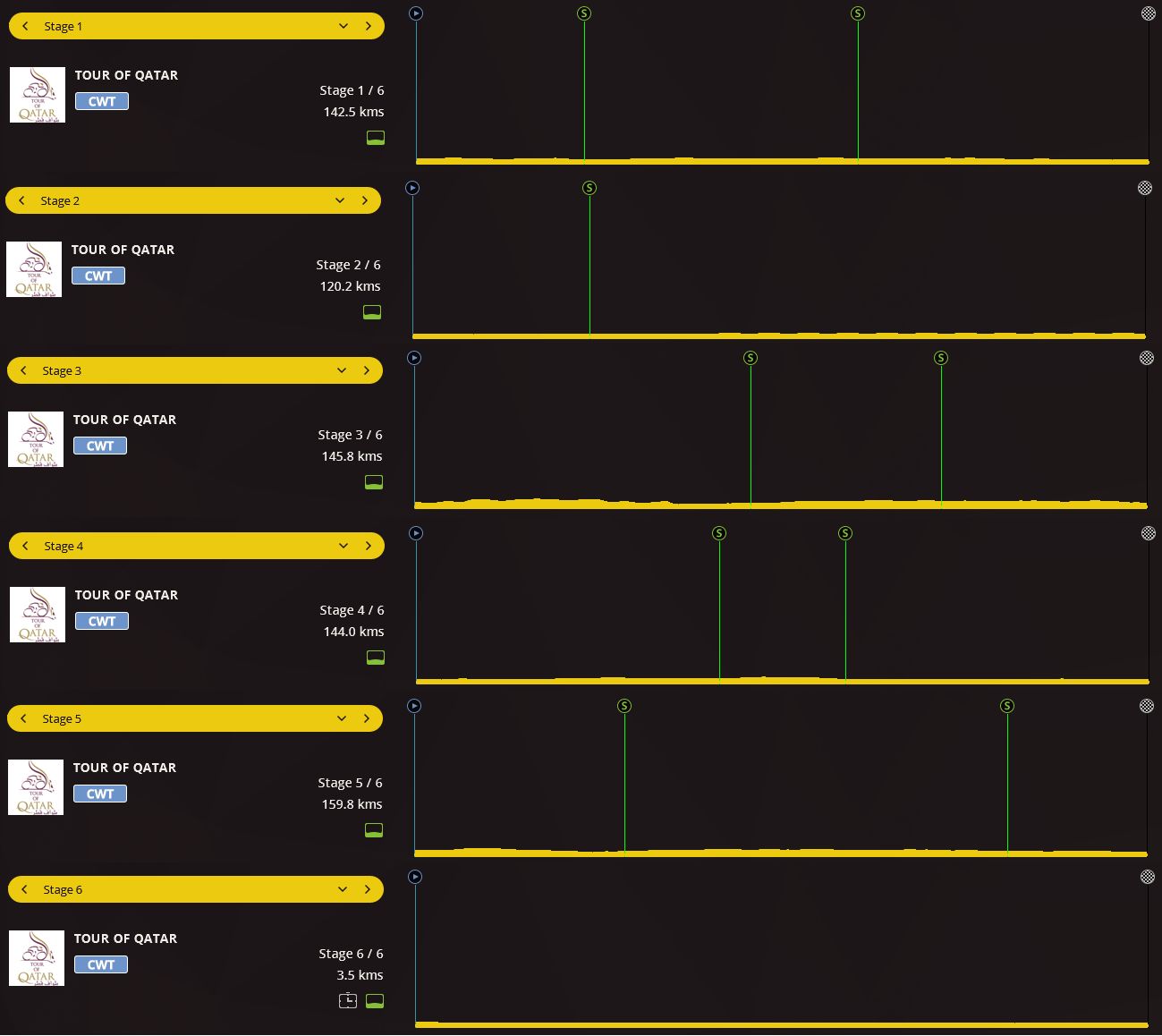Image resolution: width=1162 pixels, height=1036 pixels.
Task: Select the first sprint marker on Stage 1 profile
Action: 584,13
